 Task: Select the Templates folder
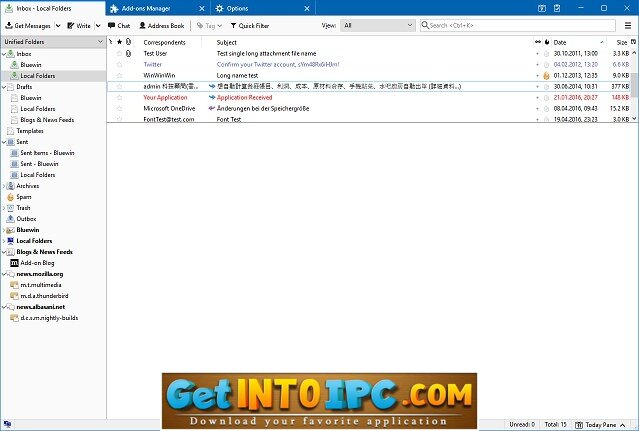coord(30,131)
